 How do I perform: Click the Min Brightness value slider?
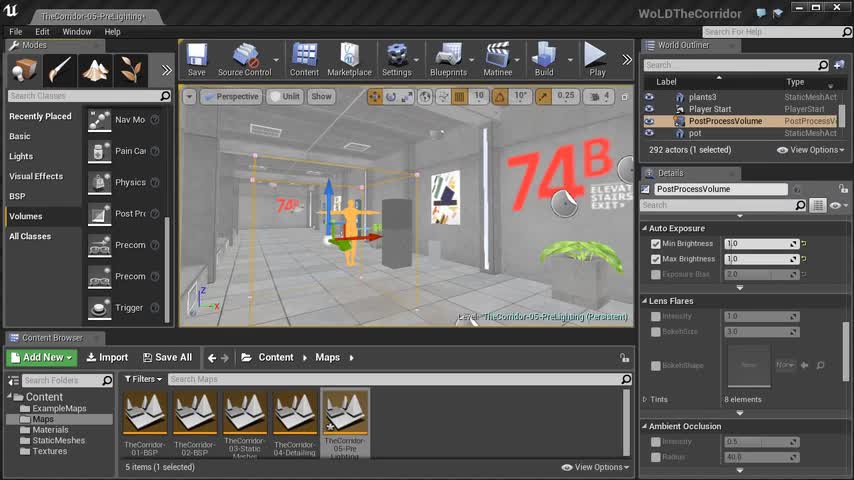[761, 244]
